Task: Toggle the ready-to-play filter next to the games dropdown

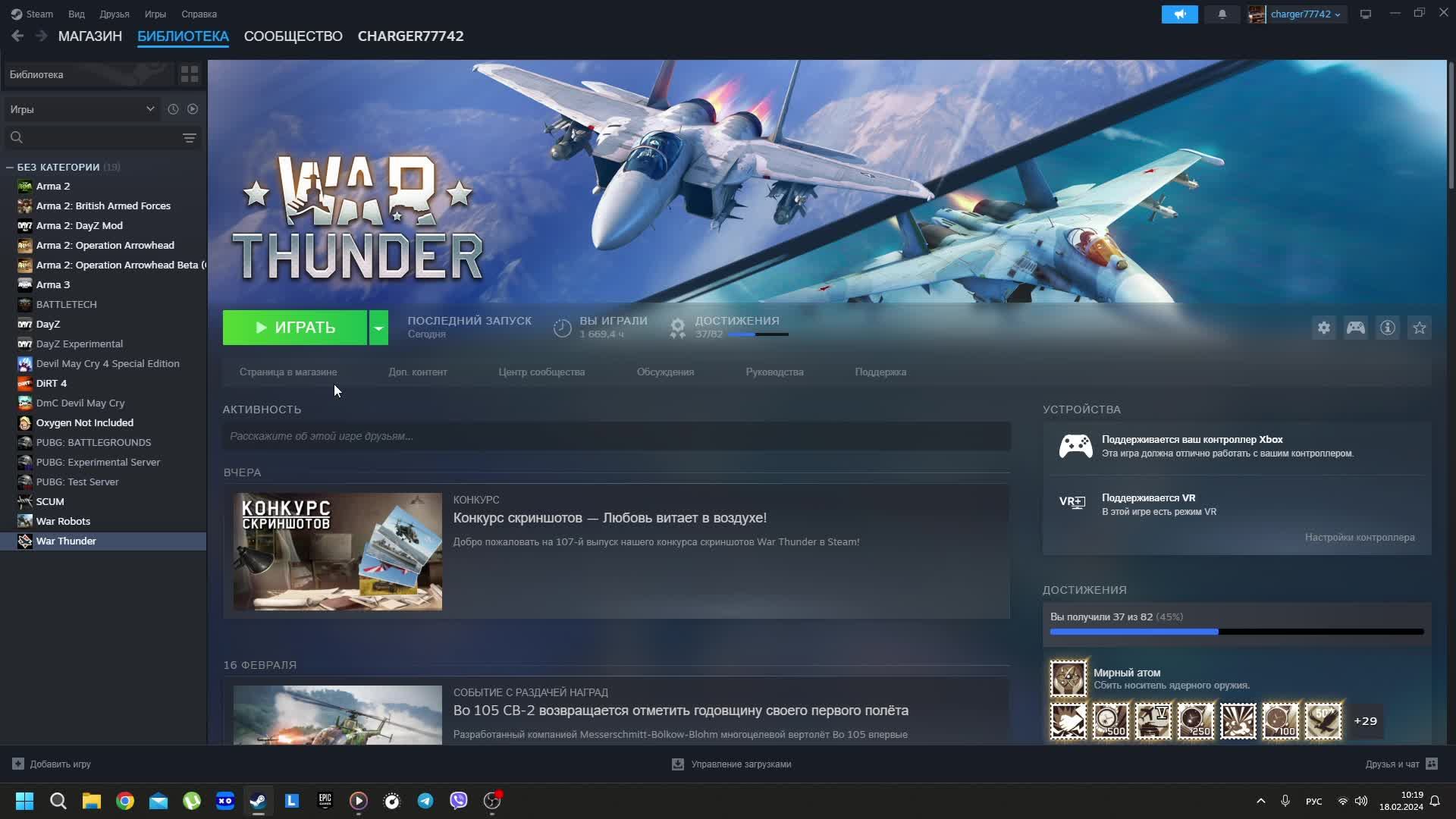Action: (x=193, y=108)
